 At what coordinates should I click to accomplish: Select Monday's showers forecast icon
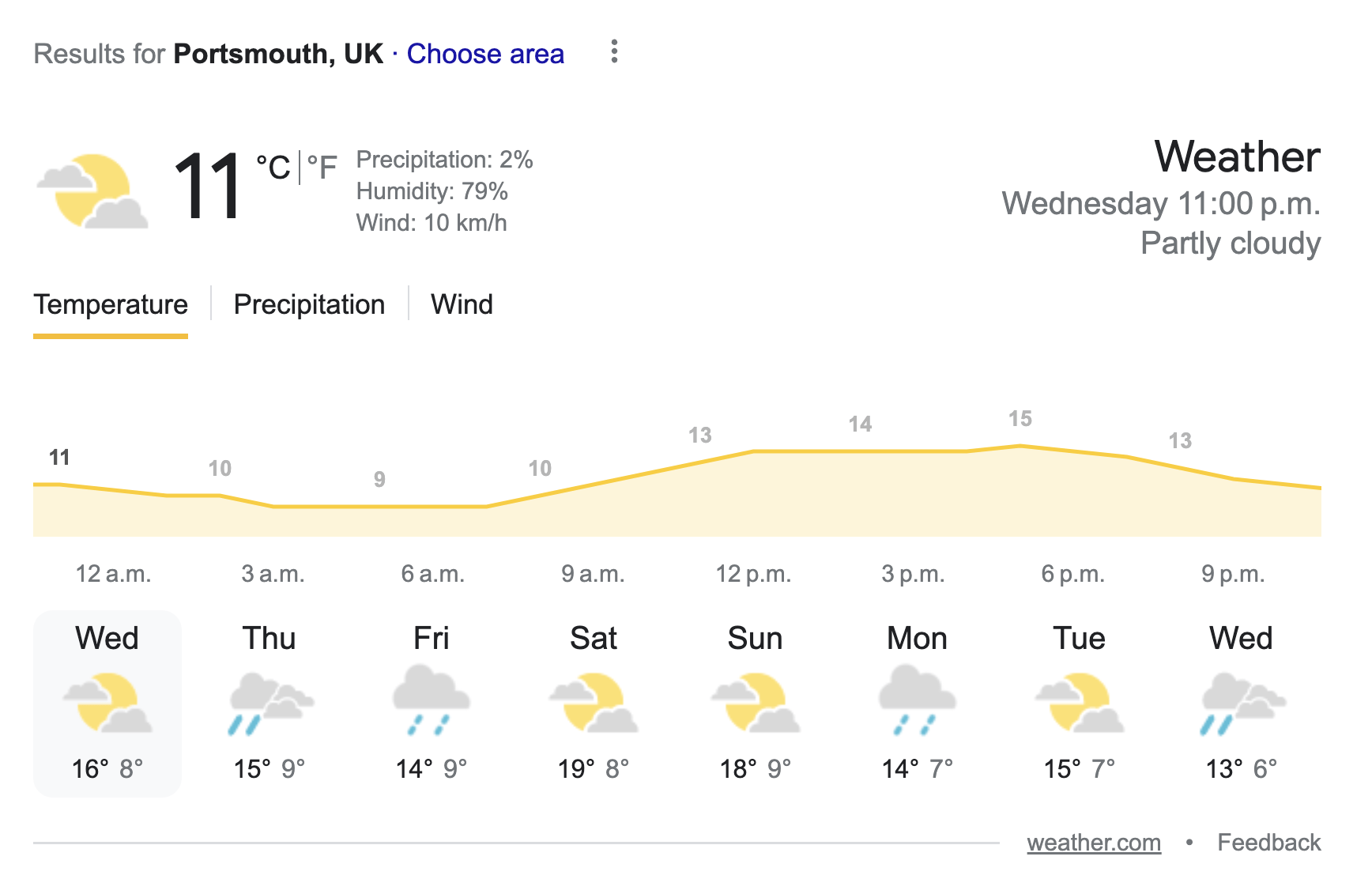click(918, 700)
